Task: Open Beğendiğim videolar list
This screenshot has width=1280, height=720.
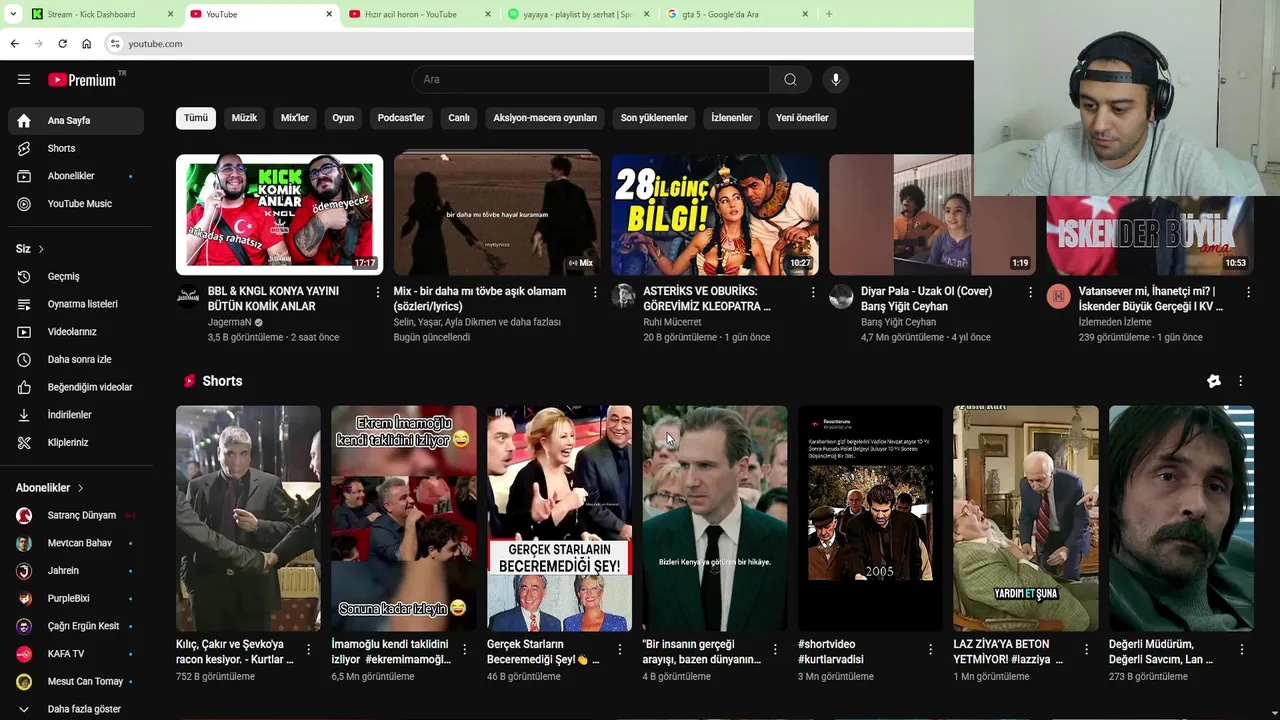Action: [76, 387]
